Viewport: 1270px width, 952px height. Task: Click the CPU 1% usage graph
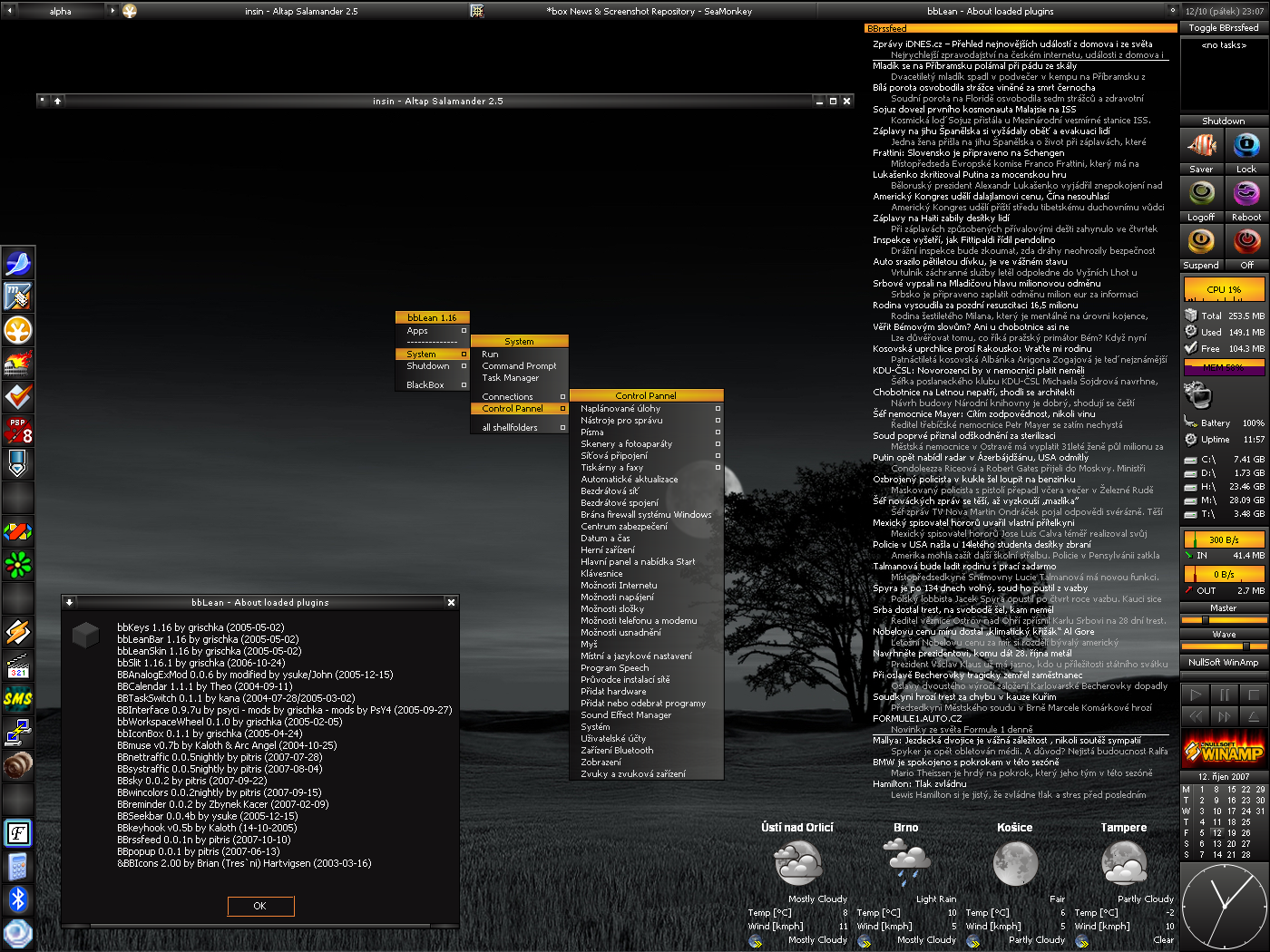(x=1224, y=289)
